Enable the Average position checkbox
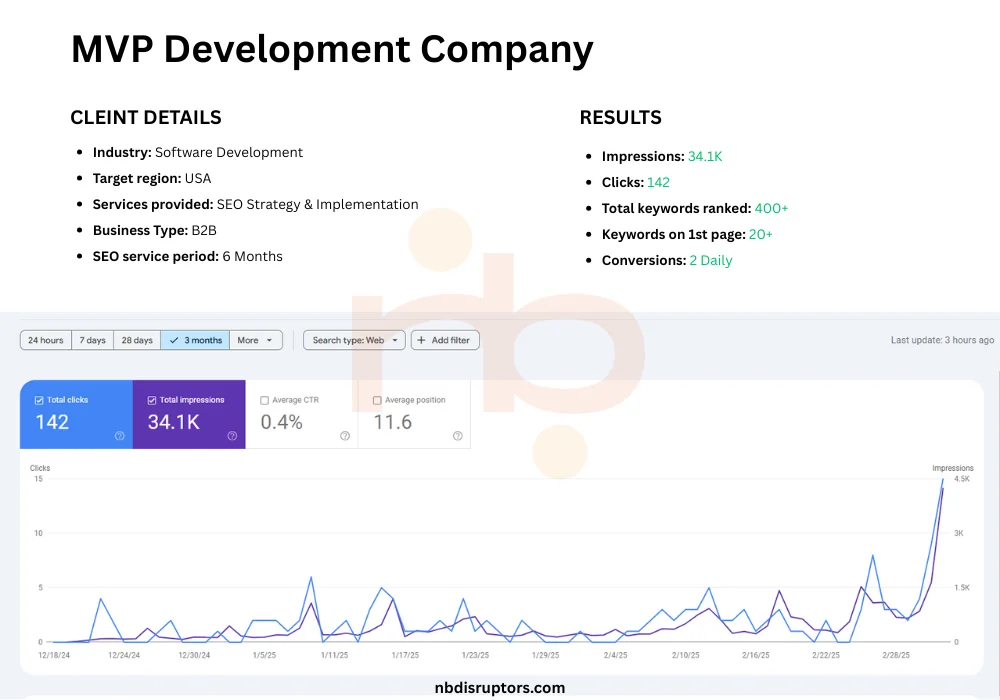 tap(377, 400)
